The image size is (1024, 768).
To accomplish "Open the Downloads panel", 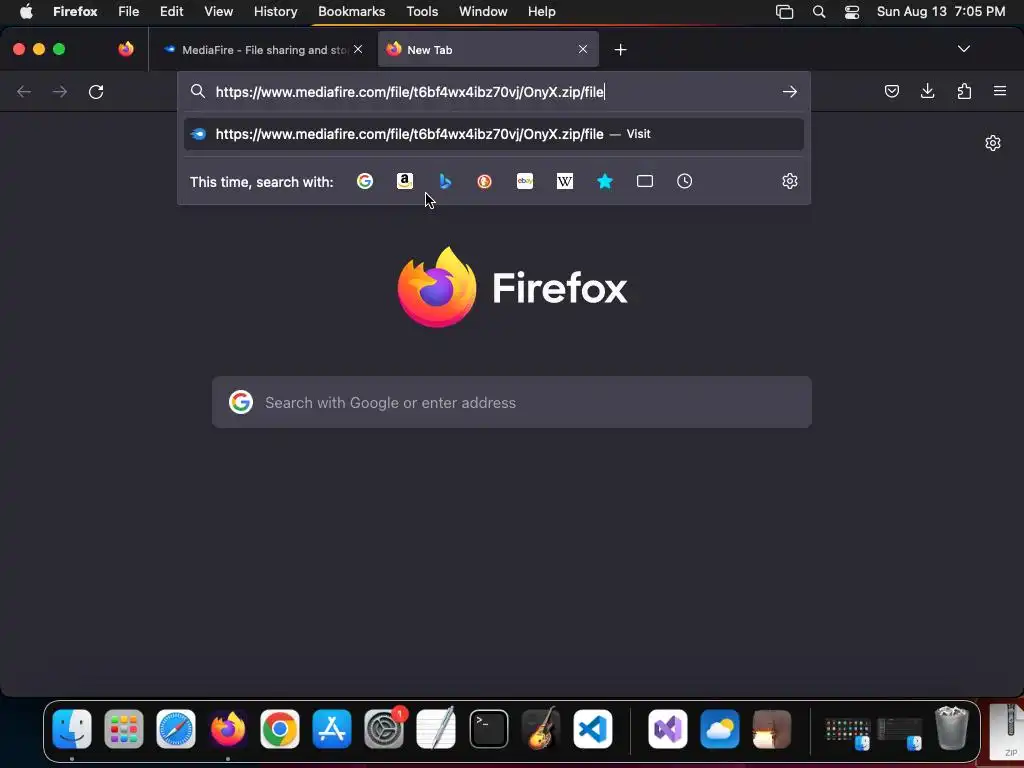I will click(928, 91).
